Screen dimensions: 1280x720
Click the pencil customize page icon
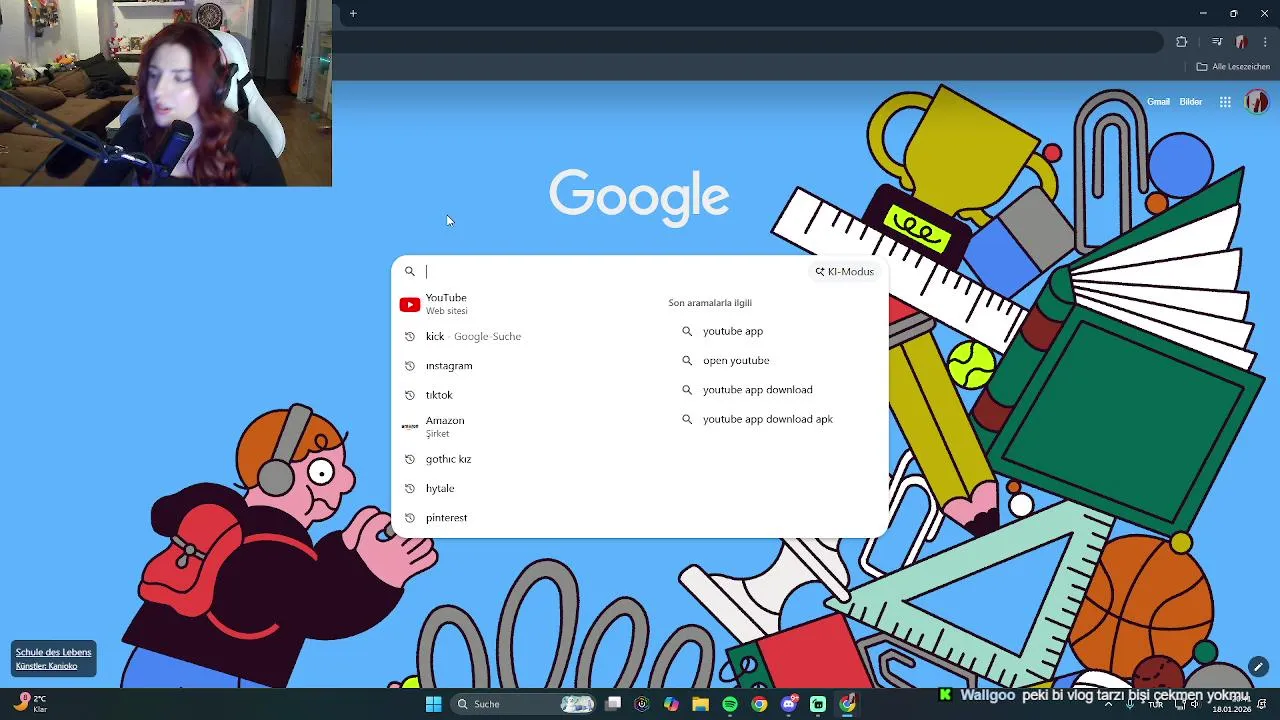click(1258, 667)
